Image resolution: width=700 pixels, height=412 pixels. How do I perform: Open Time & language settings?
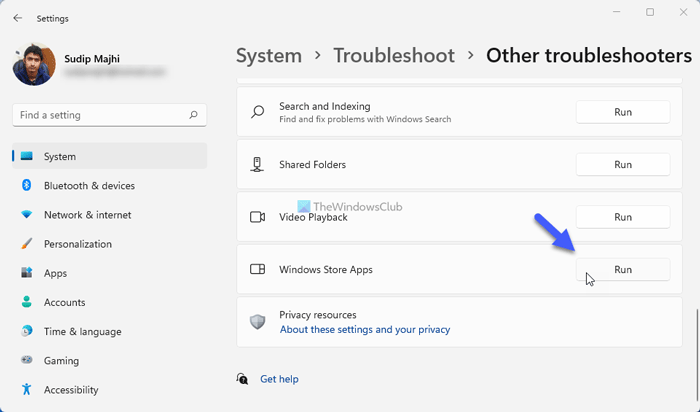click(x=82, y=331)
